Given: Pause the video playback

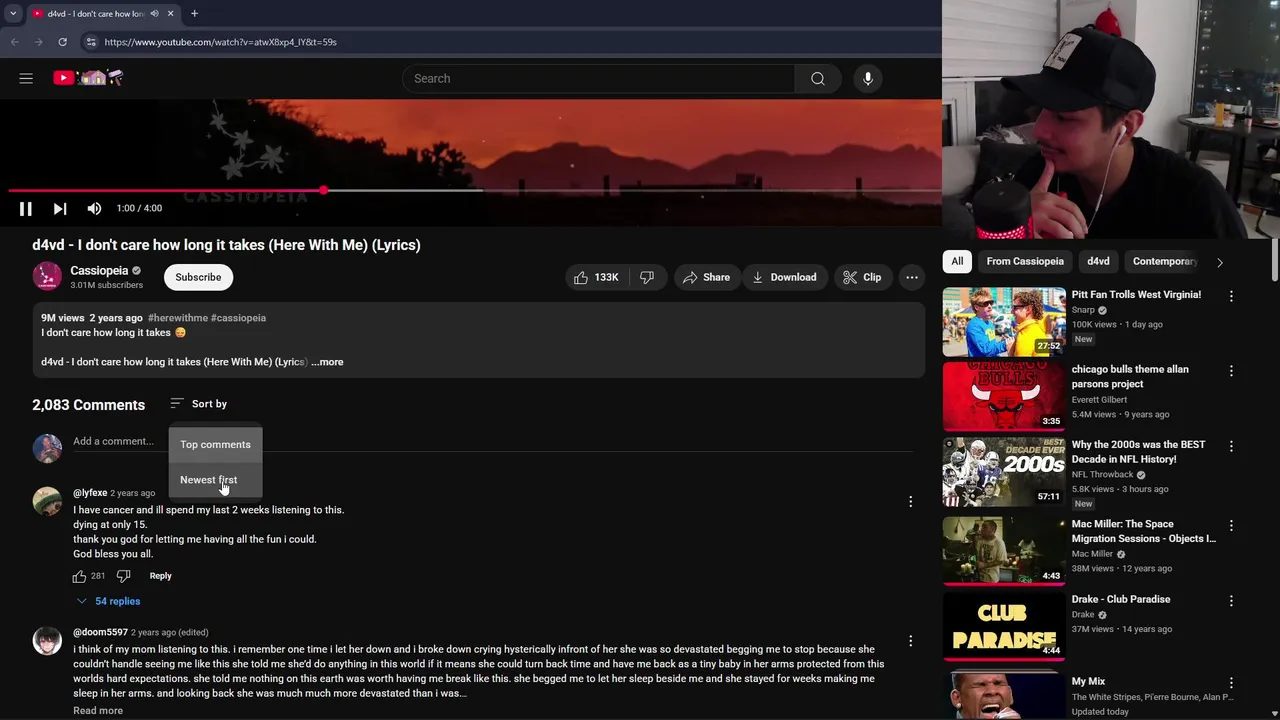Looking at the screenshot, I should click(26, 208).
